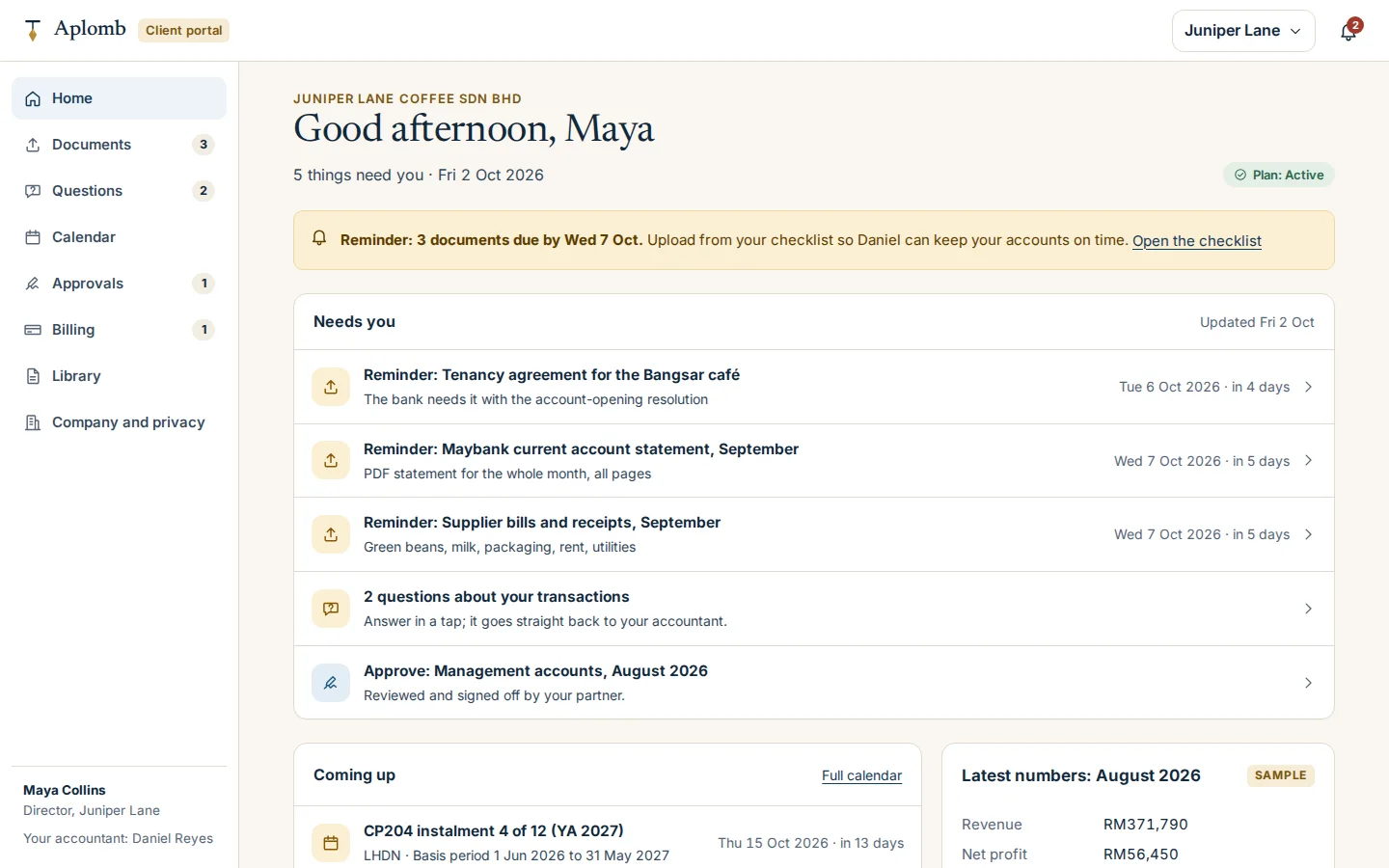Click the bell icon in reminder banner
Image resolution: width=1389 pixels, height=868 pixels.
coord(319,238)
